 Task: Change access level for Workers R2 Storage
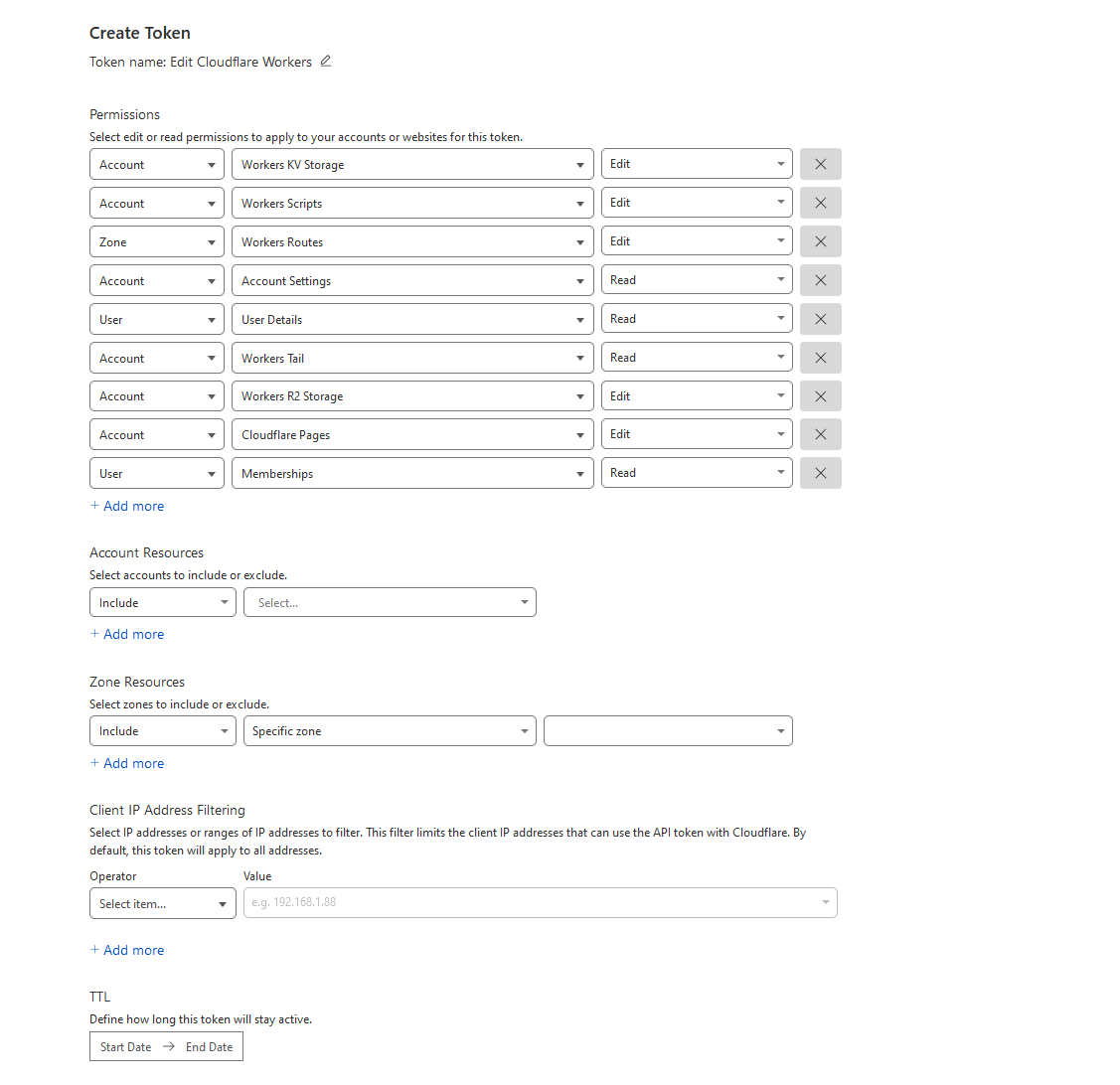coord(697,395)
